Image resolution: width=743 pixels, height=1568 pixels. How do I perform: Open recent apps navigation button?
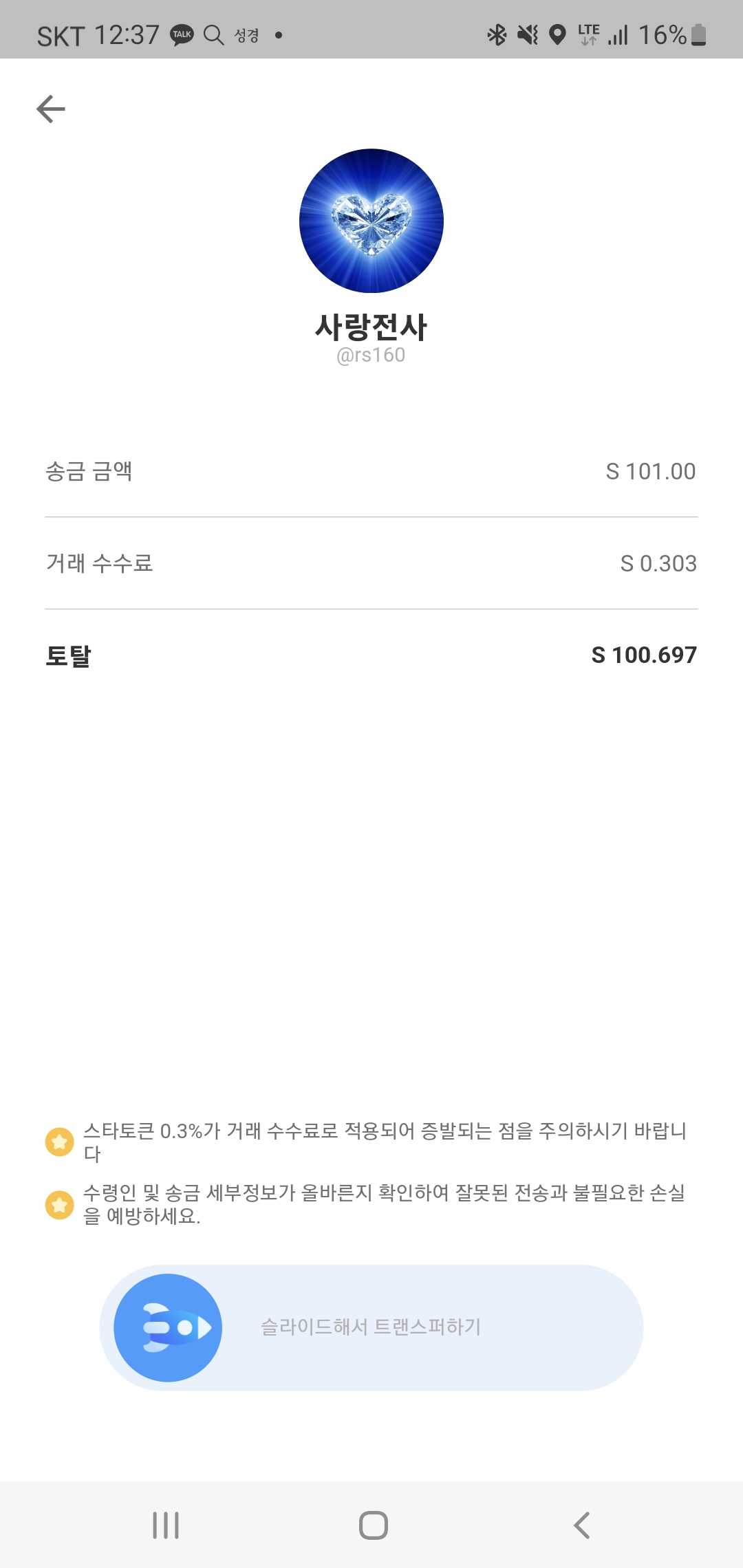click(166, 1525)
